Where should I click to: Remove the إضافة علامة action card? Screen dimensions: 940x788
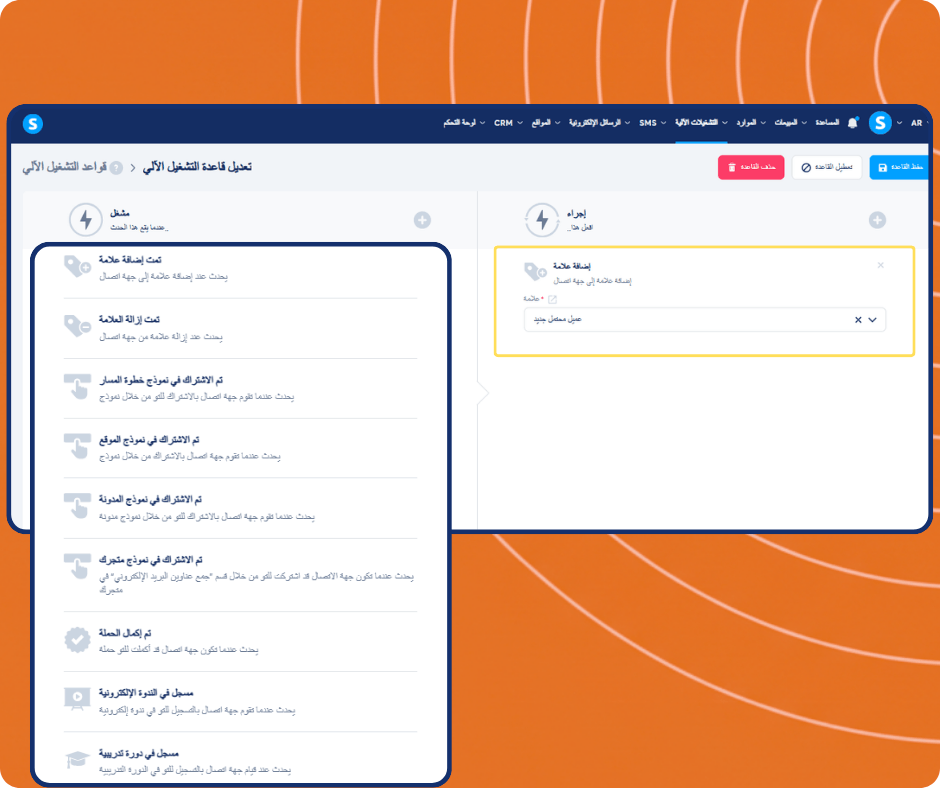(x=881, y=265)
